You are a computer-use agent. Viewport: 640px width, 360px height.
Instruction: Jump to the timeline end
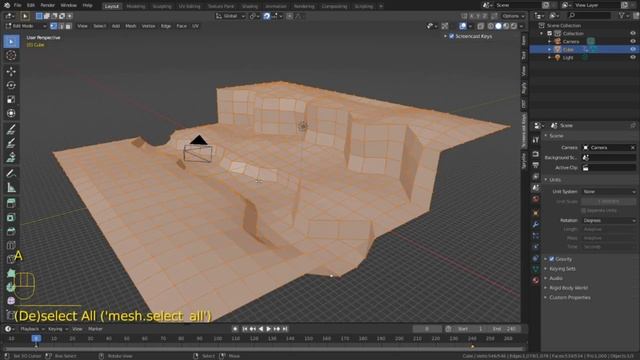[x=285, y=329]
